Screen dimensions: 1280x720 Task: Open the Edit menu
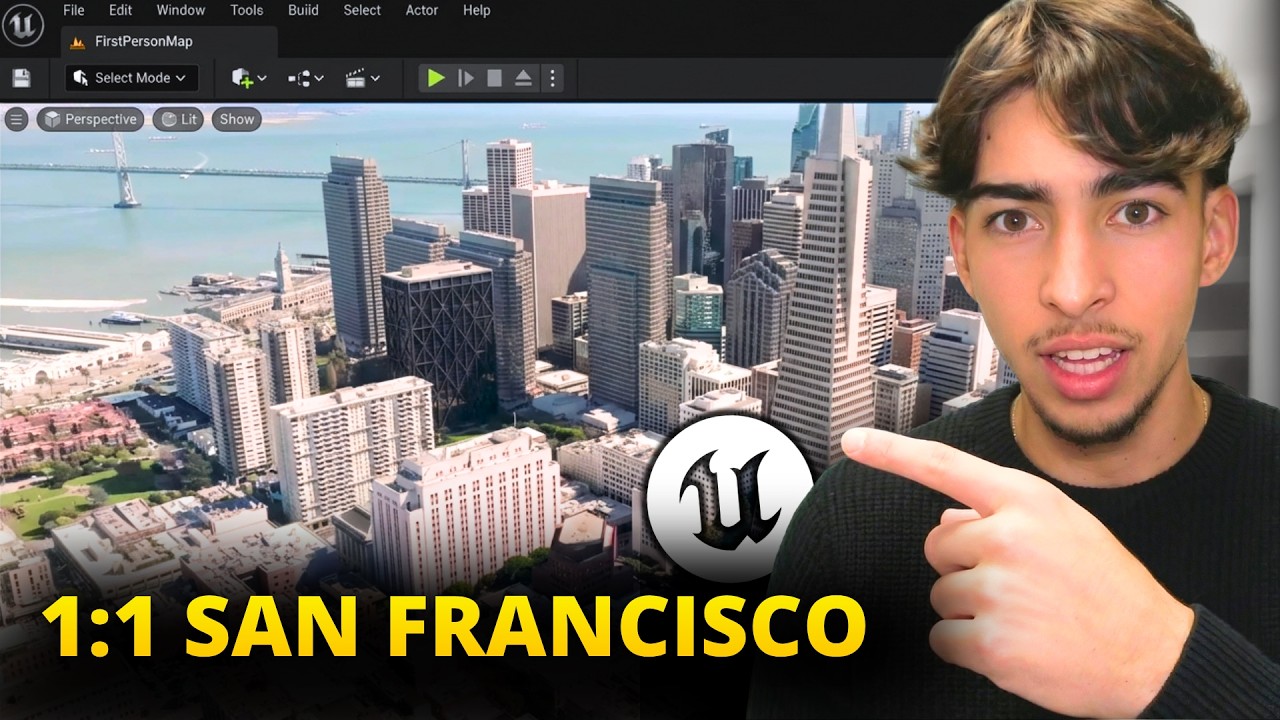[x=120, y=10]
